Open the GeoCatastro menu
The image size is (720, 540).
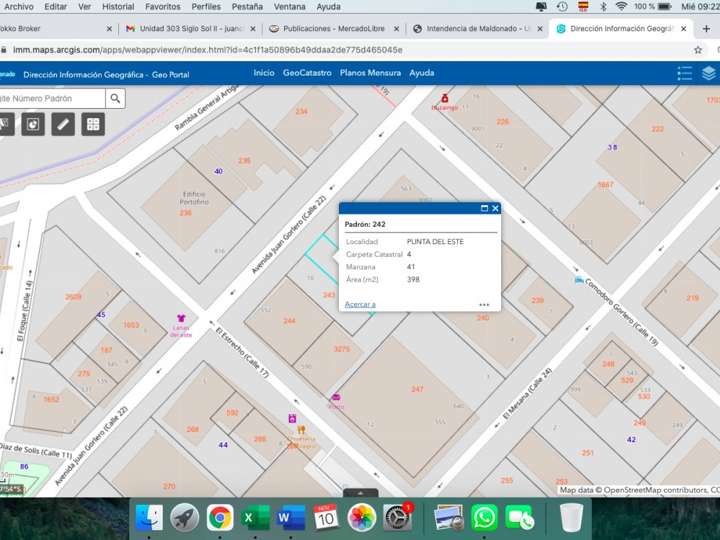(x=307, y=73)
